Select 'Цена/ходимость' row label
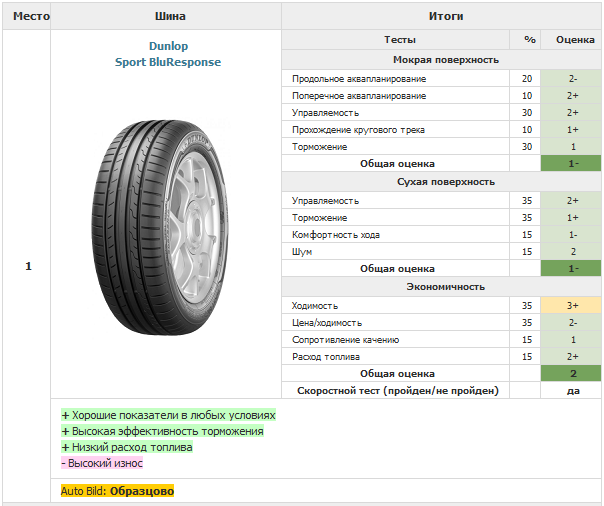 (x=327, y=323)
